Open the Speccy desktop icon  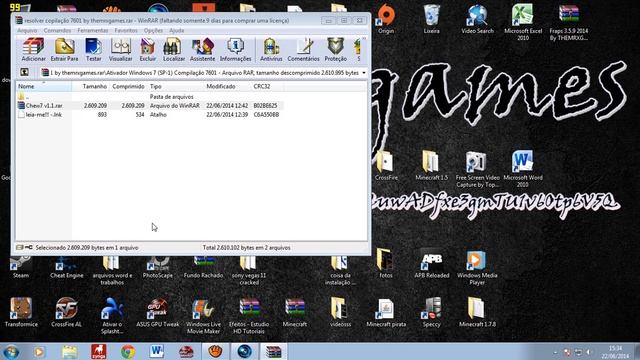431,312
